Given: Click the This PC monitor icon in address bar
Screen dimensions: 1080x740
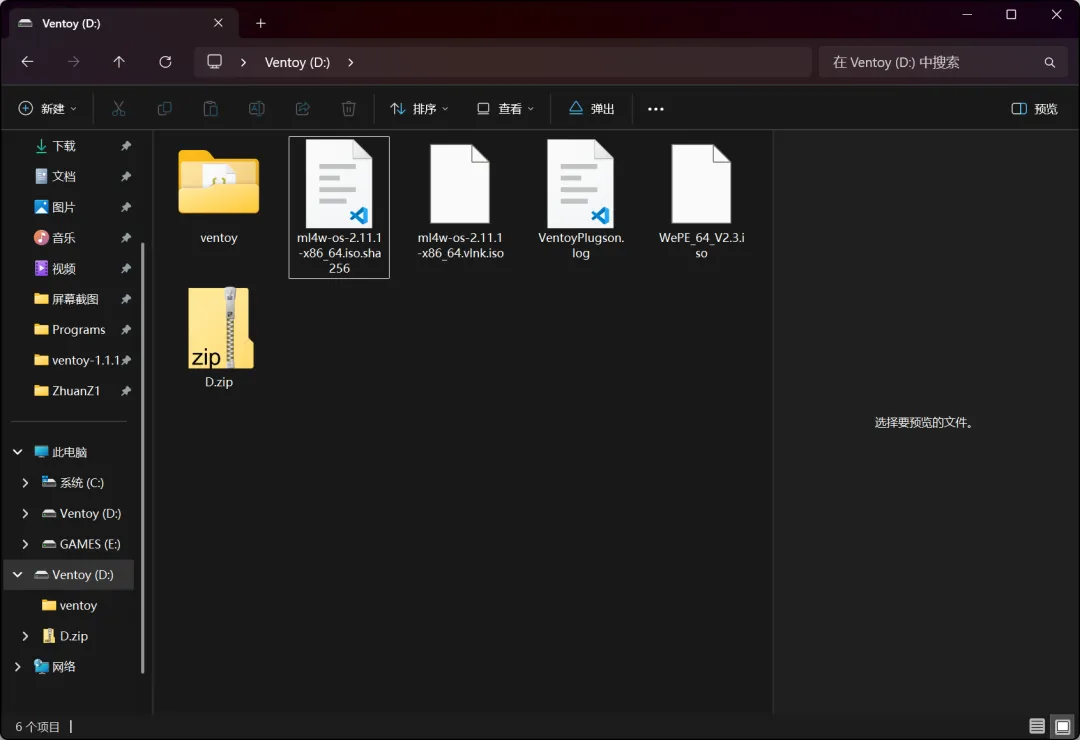Looking at the screenshot, I should coord(215,62).
